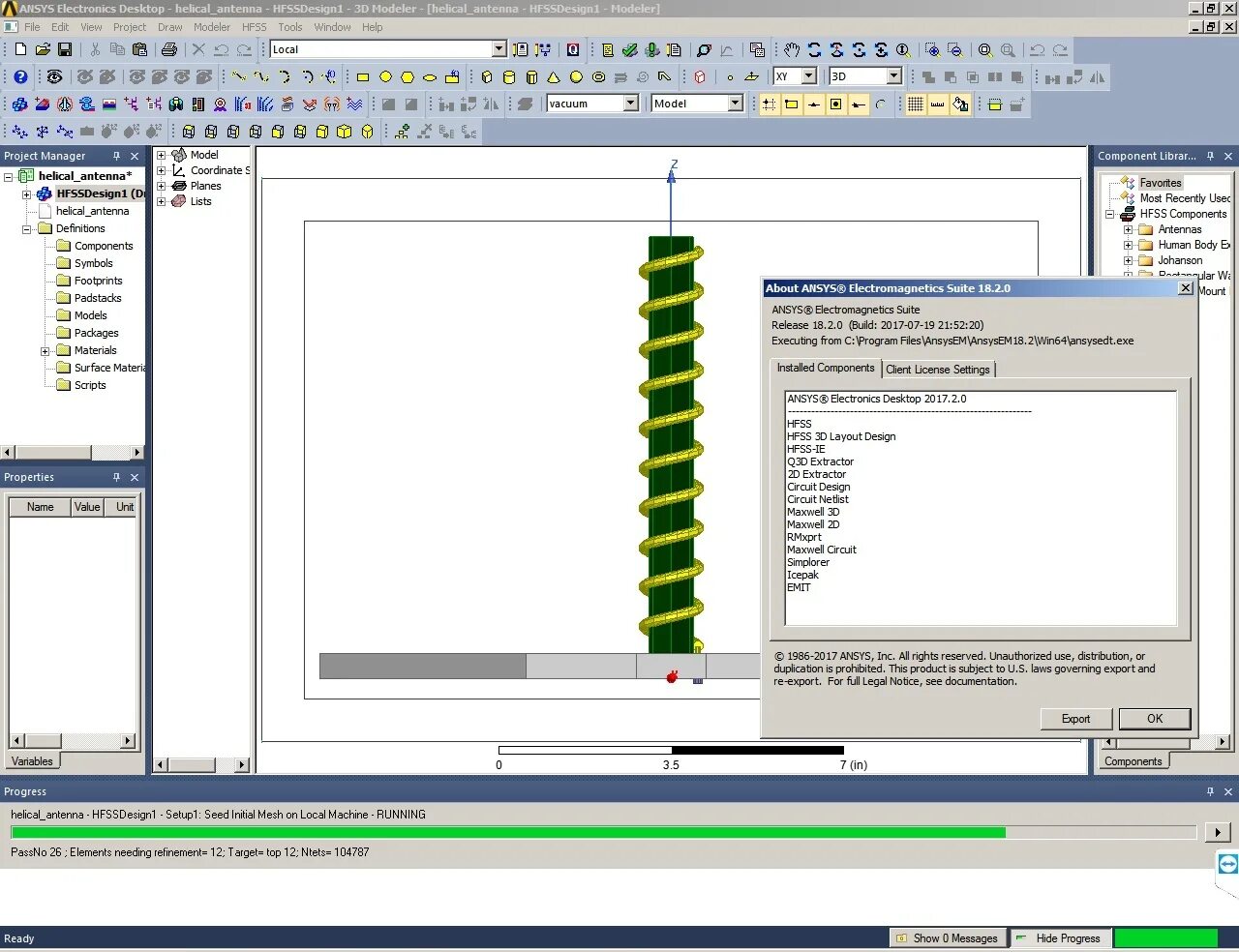Select the Draw spline tool
The image size is (1239, 952).
(261, 76)
